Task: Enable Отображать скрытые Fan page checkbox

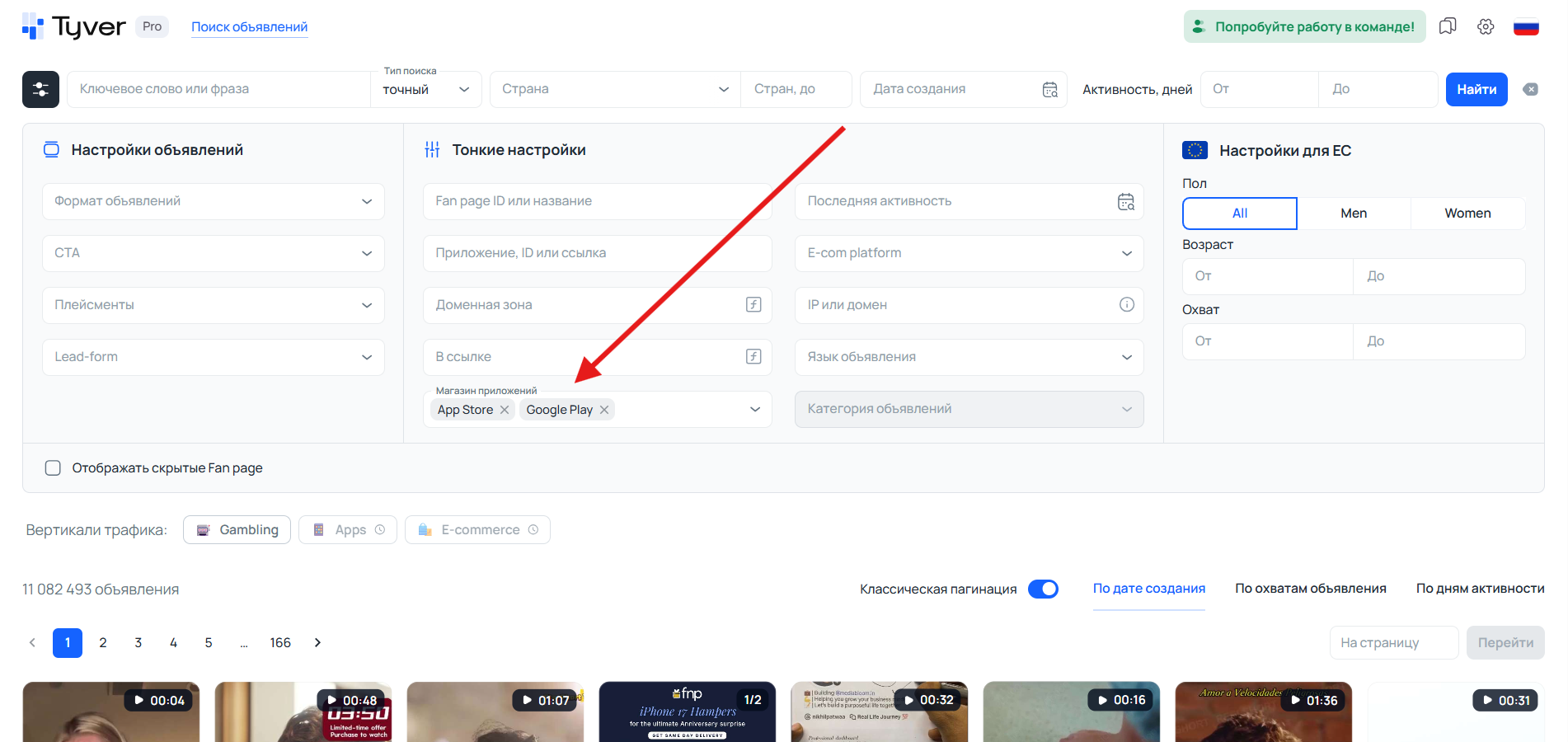Action: click(53, 467)
